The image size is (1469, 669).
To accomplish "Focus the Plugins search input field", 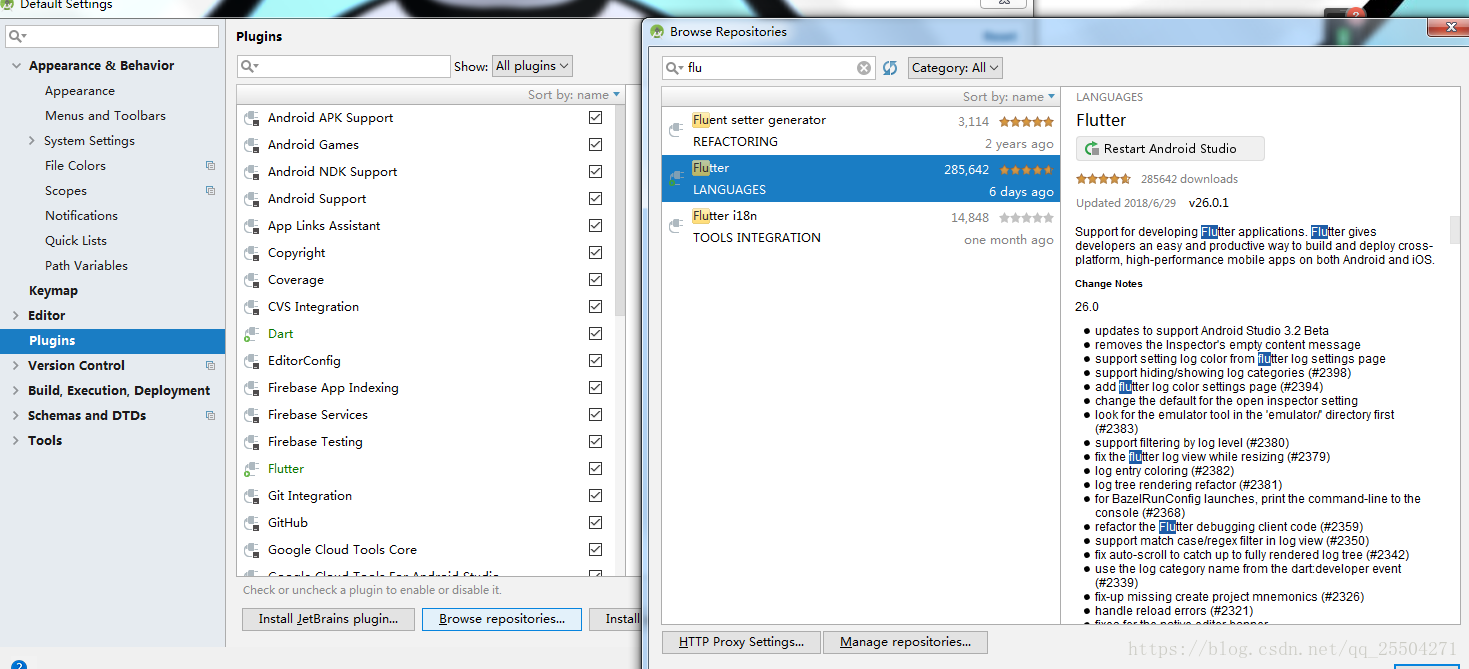I will pyautogui.click(x=344, y=66).
